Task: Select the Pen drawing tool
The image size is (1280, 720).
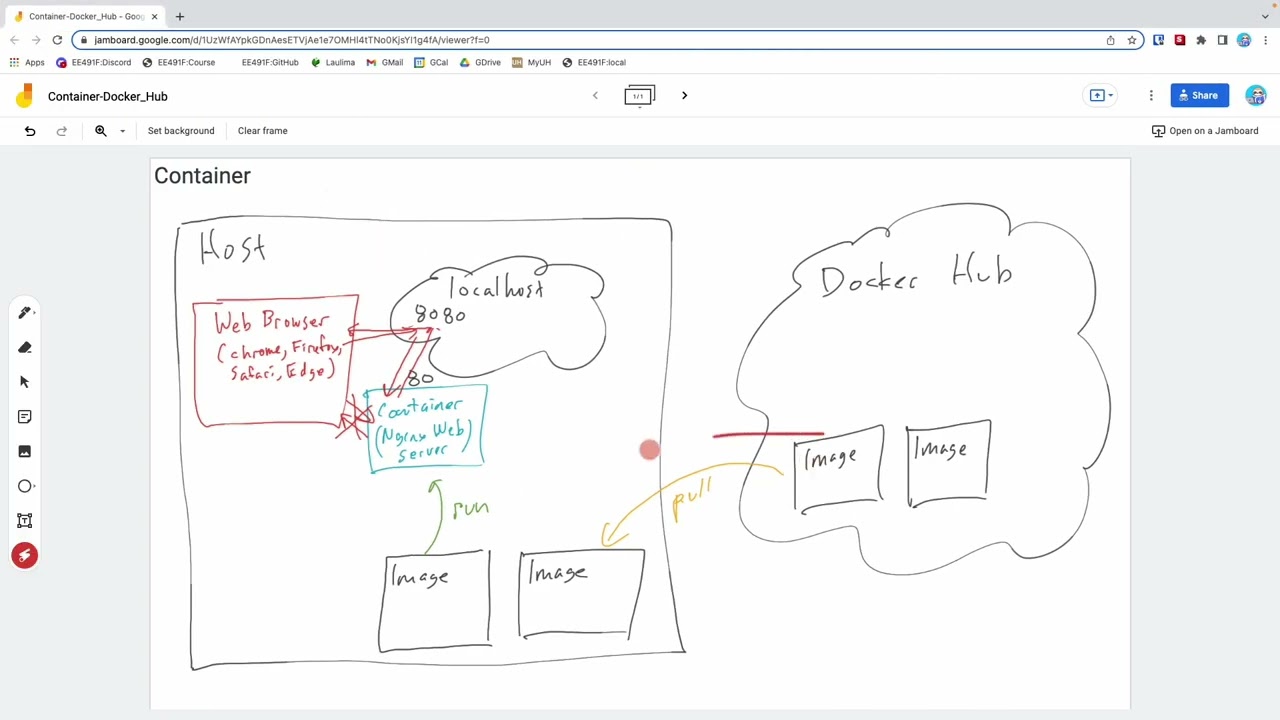Action: click(25, 313)
